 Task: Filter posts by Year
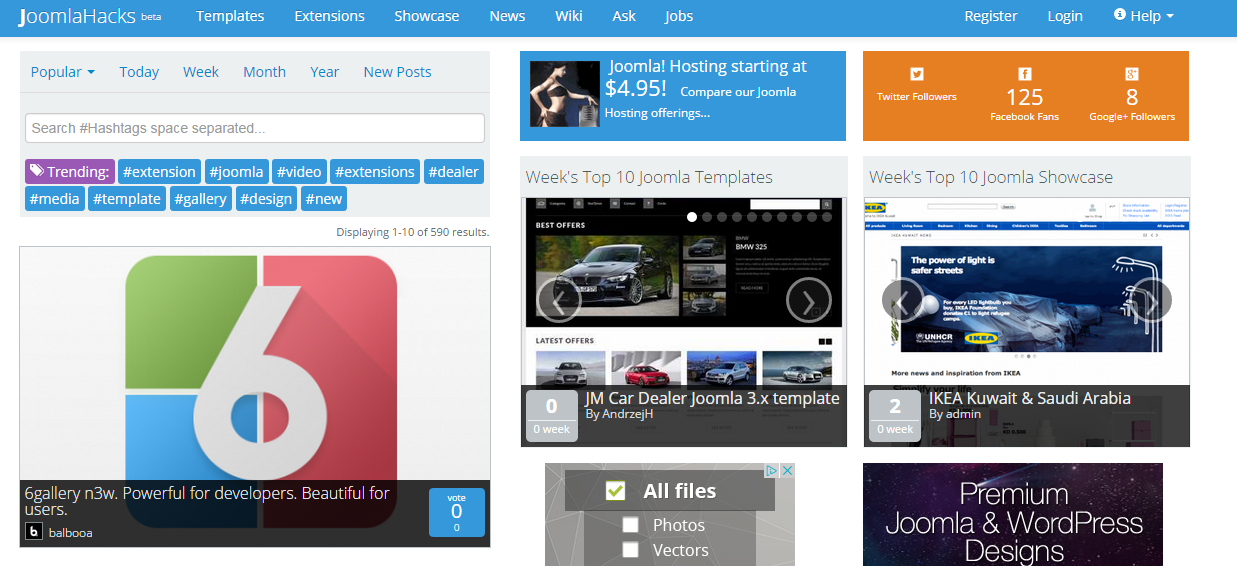click(325, 72)
